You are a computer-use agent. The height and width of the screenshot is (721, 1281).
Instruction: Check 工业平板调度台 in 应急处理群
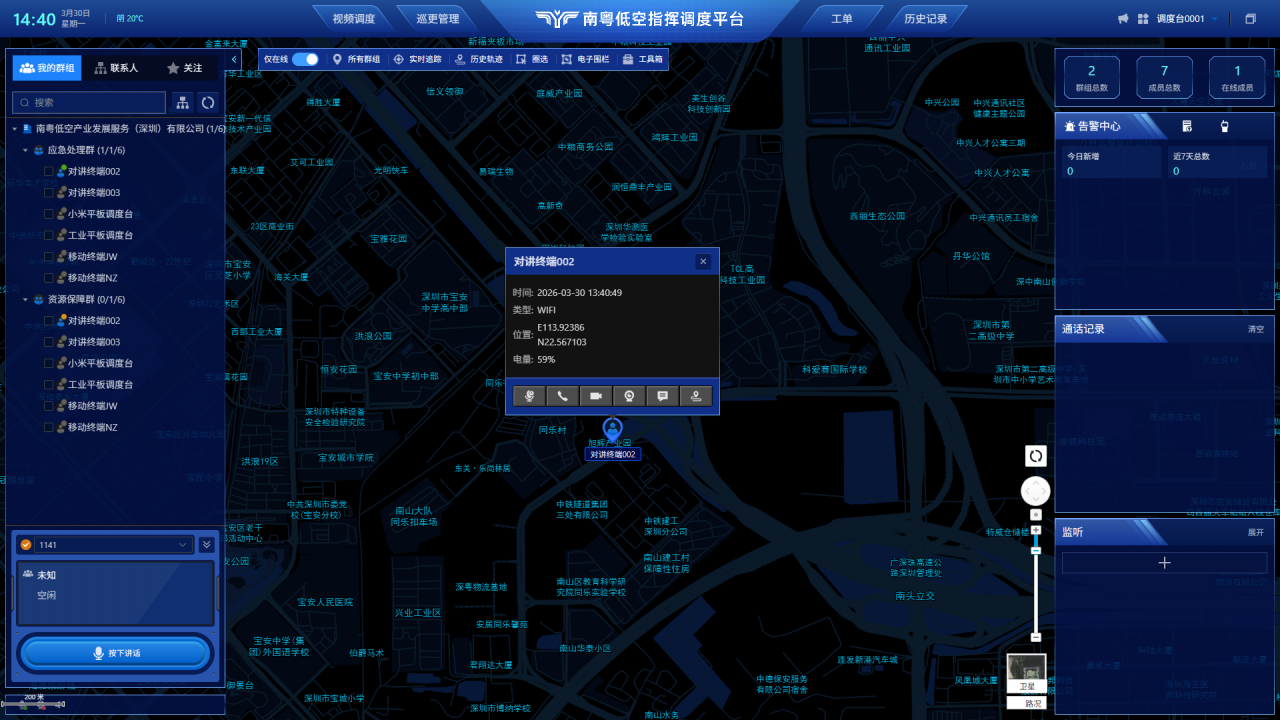tap(48, 235)
